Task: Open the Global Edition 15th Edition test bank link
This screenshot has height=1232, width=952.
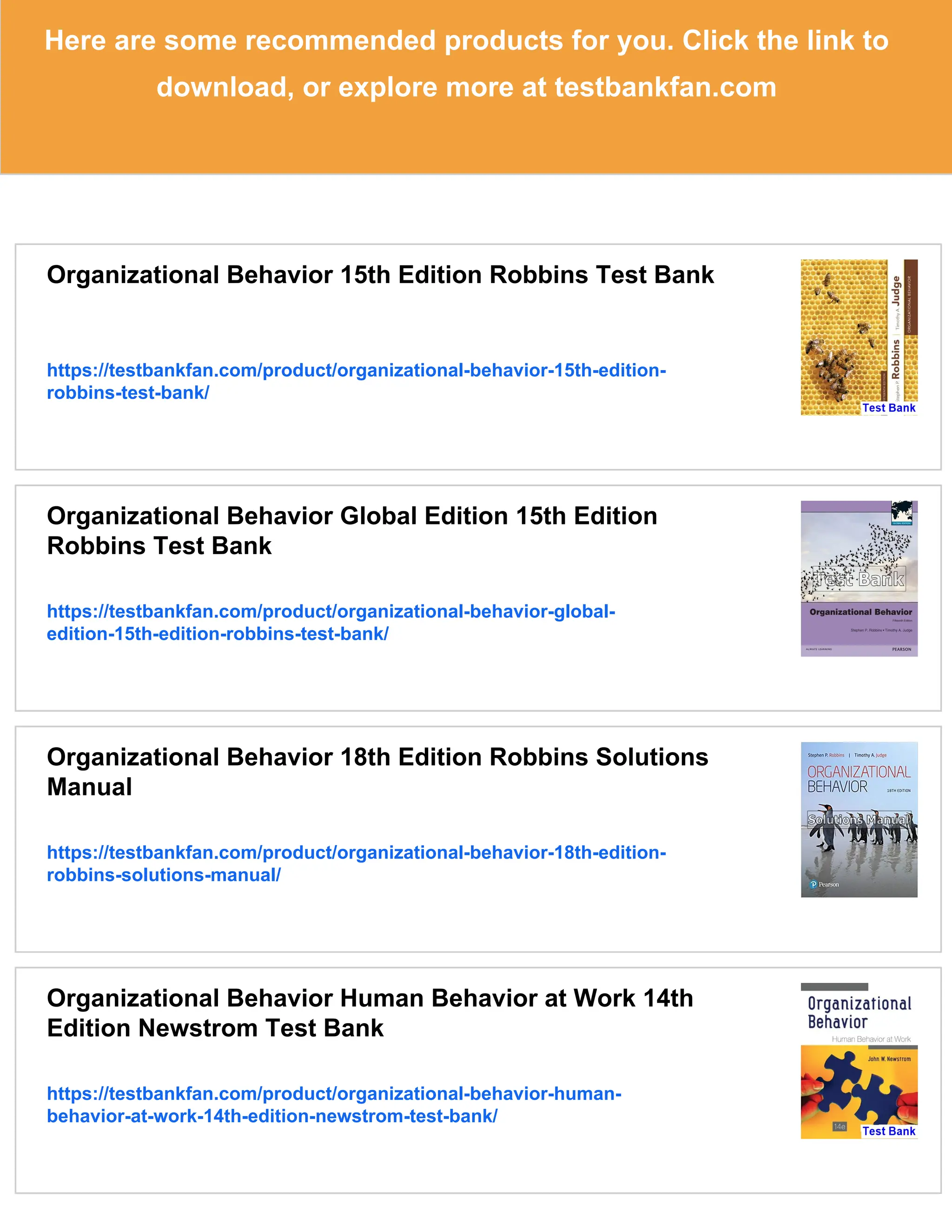Action: coord(331,612)
